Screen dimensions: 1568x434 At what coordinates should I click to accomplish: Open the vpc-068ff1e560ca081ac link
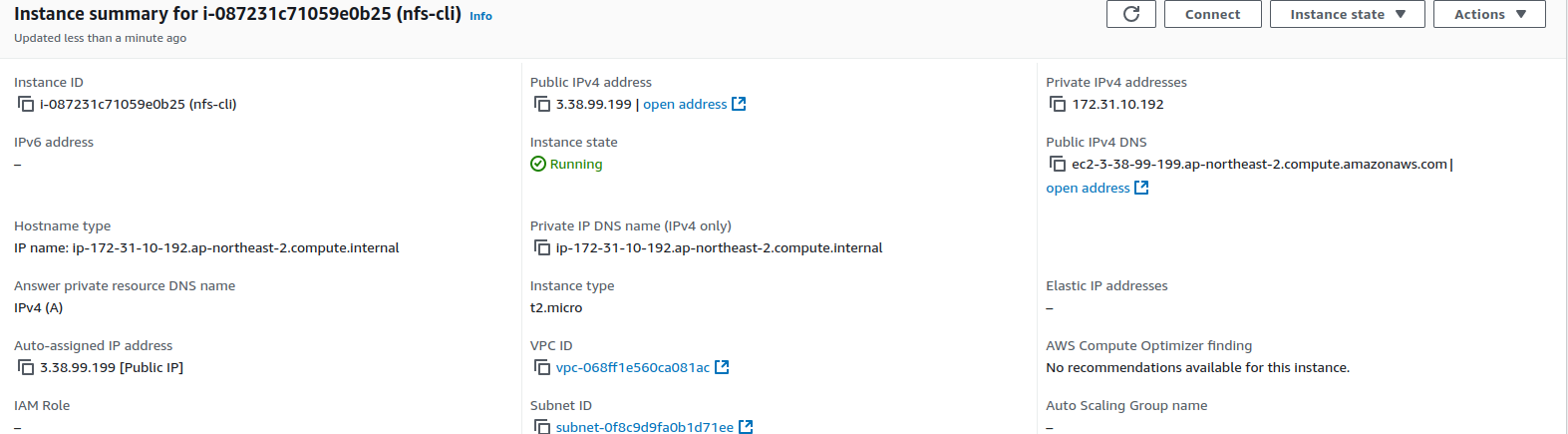(x=632, y=367)
